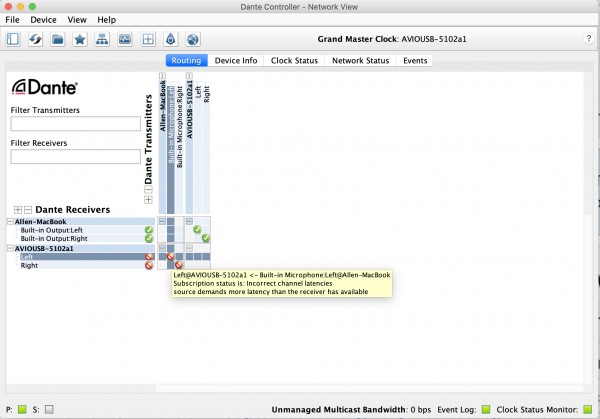Click the Unmanaged Multicast Bandwidth 0 bps text

351,409
